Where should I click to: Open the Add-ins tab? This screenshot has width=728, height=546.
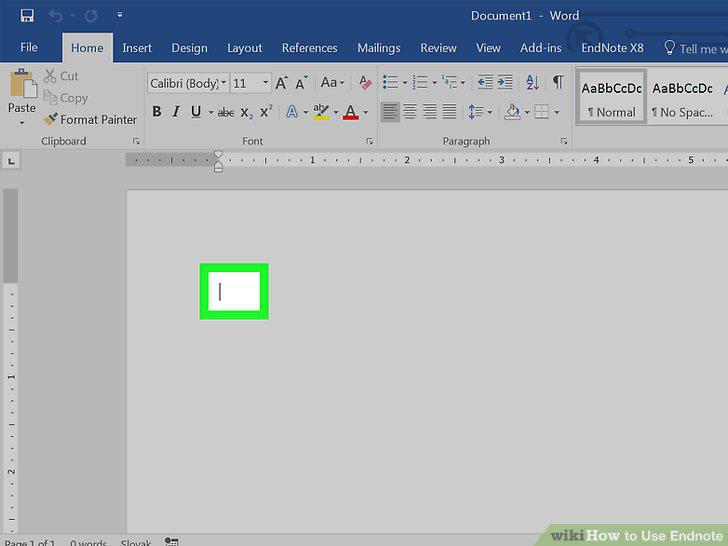tap(541, 48)
